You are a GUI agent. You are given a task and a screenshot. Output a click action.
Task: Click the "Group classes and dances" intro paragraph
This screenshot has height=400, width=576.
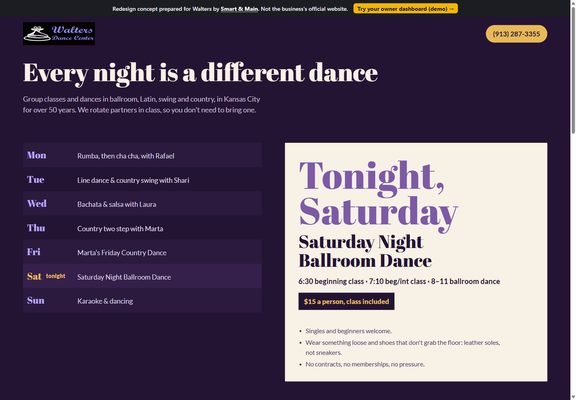coord(141,104)
